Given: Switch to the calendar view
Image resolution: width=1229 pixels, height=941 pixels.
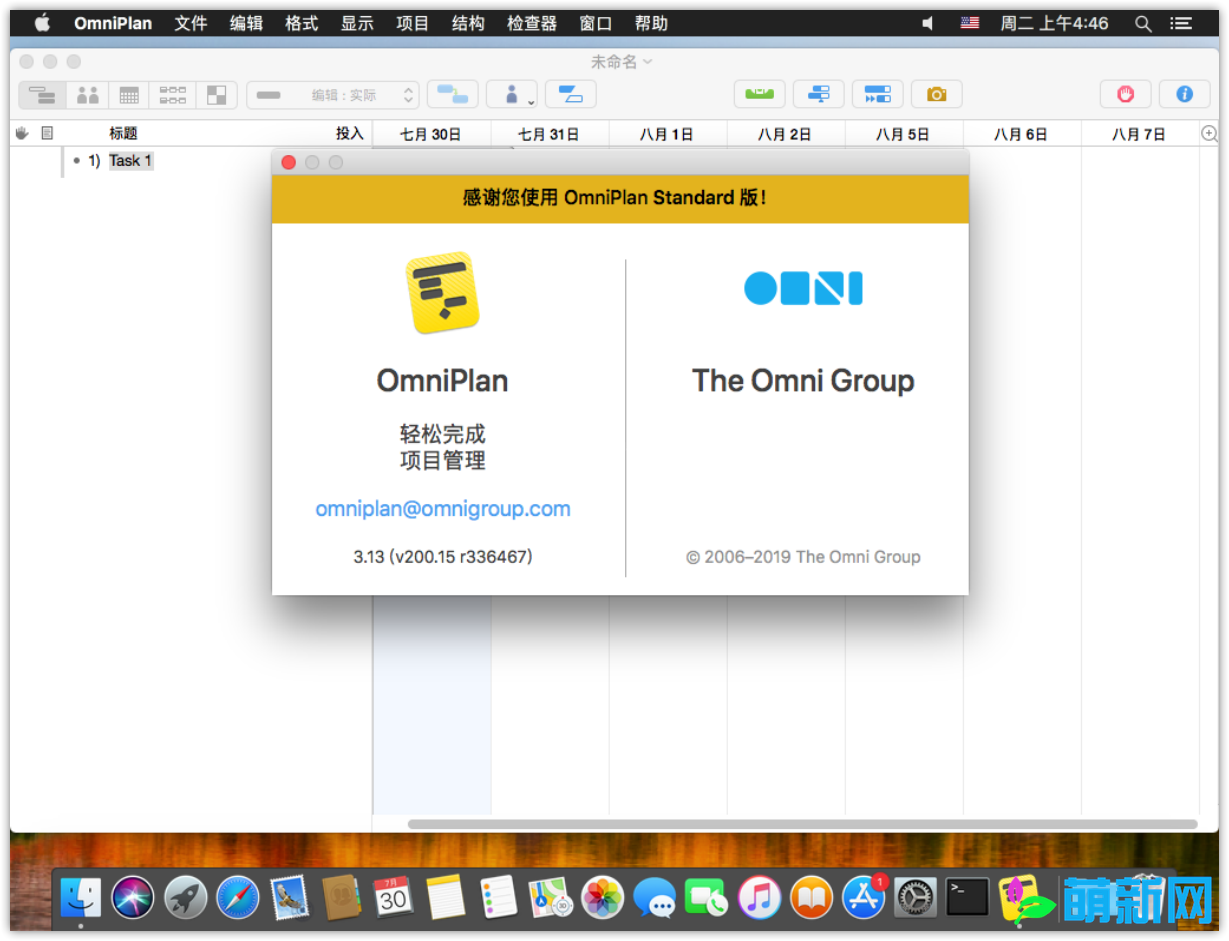Looking at the screenshot, I should coord(129,95).
